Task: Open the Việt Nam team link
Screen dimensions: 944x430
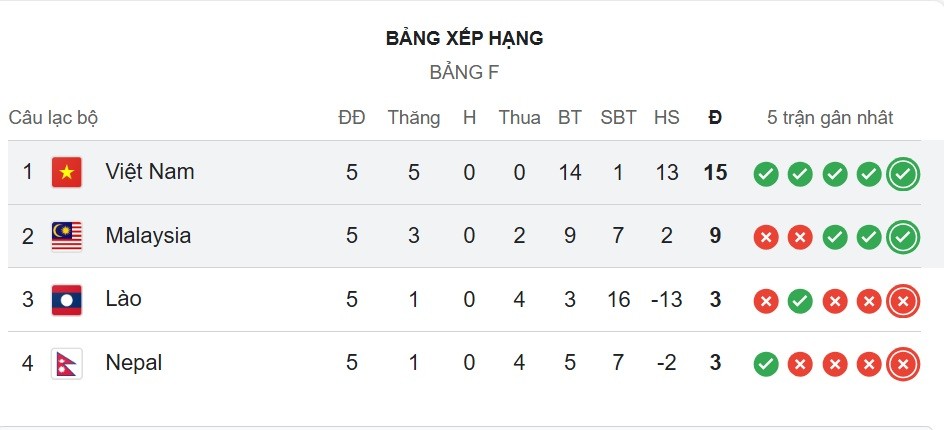Action: point(150,172)
